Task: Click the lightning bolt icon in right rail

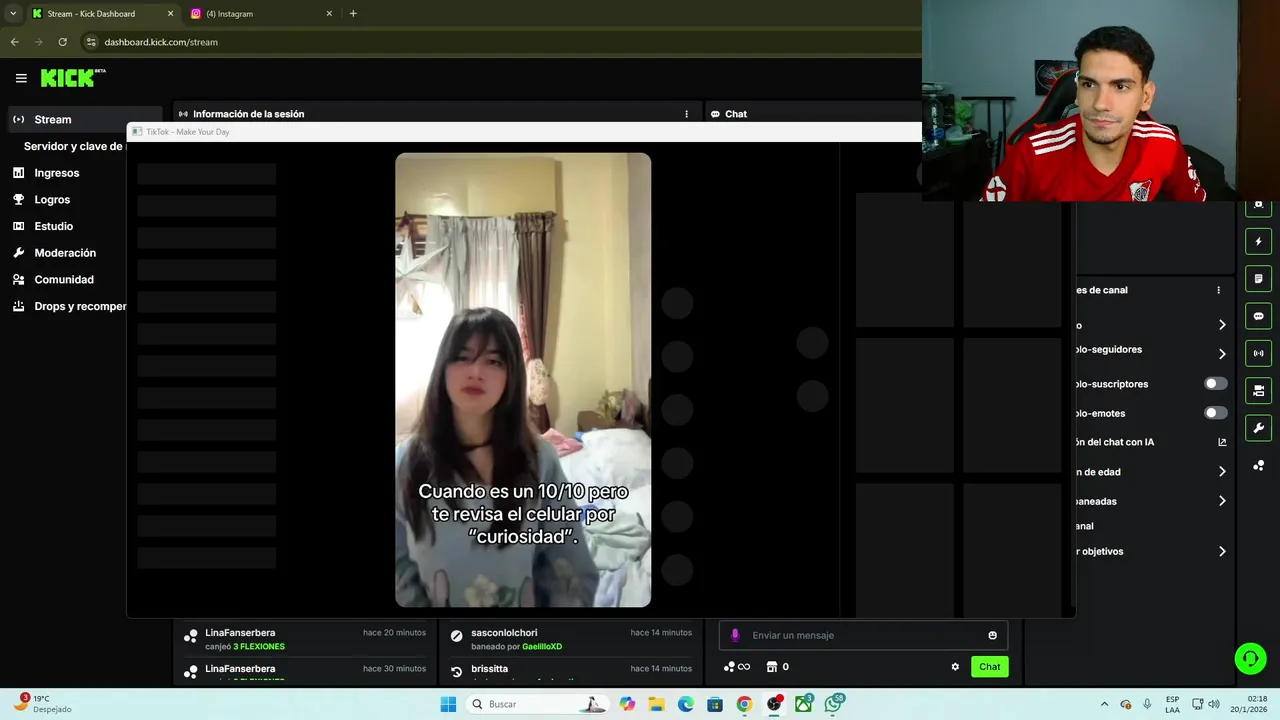Action: click(x=1258, y=241)
